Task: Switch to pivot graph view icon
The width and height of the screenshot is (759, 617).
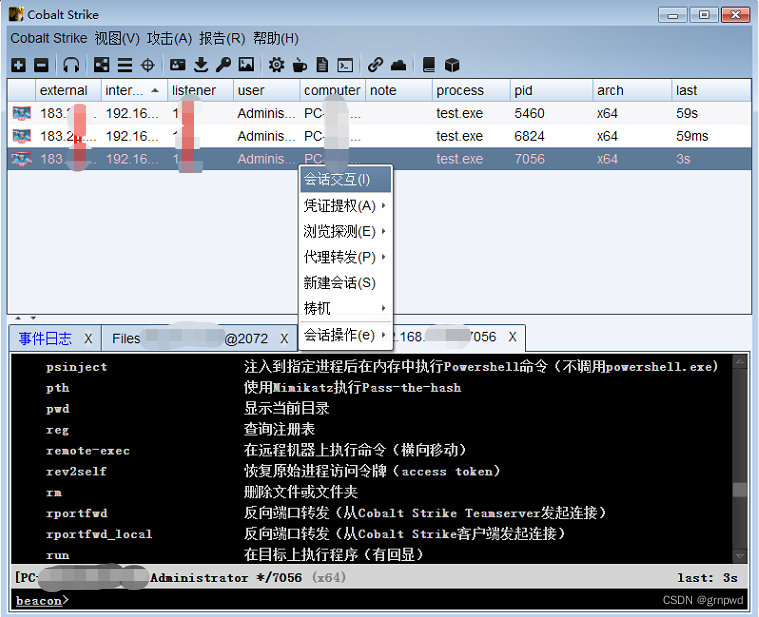Action: 101,65
